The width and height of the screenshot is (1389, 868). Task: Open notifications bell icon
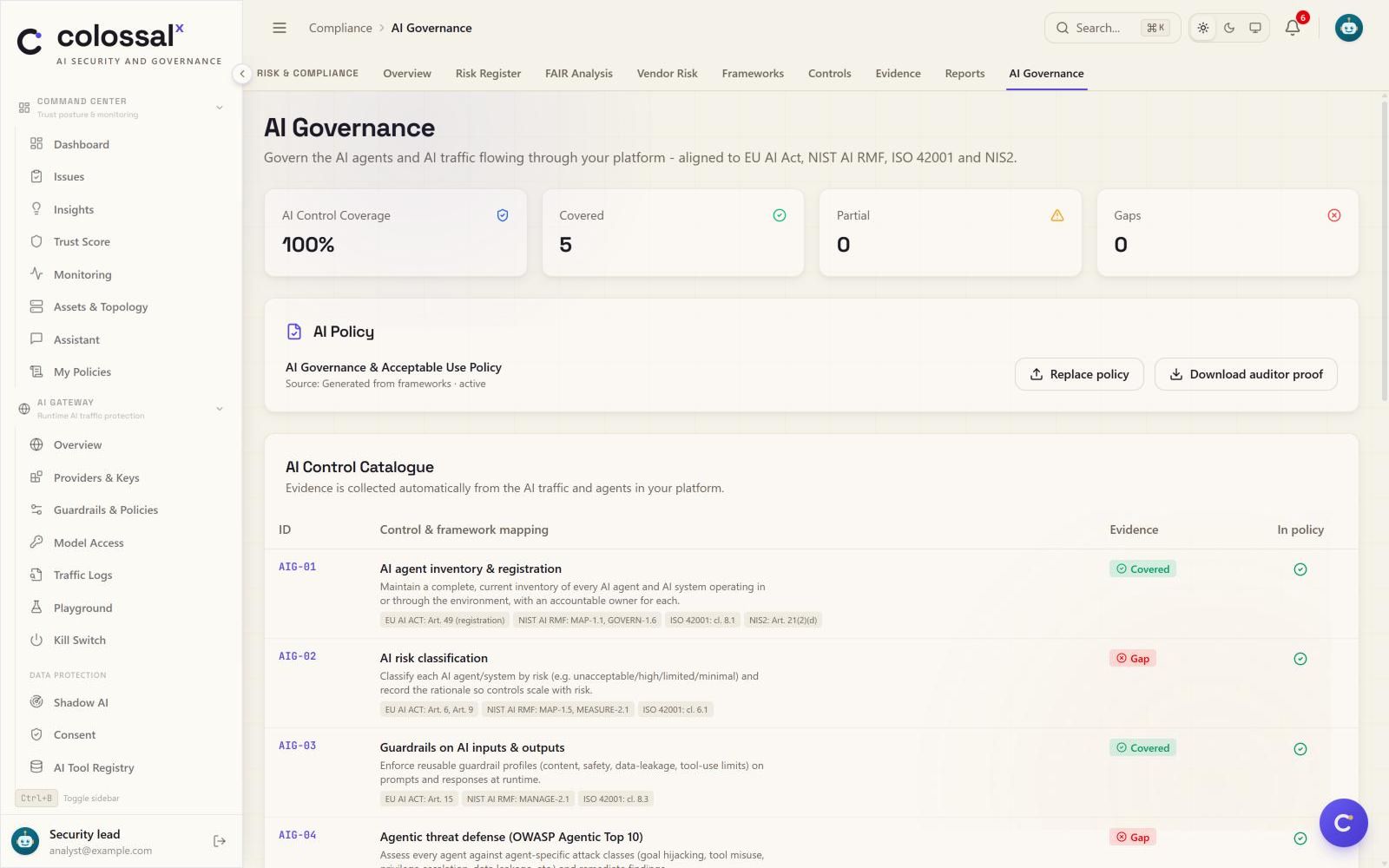1293,28
